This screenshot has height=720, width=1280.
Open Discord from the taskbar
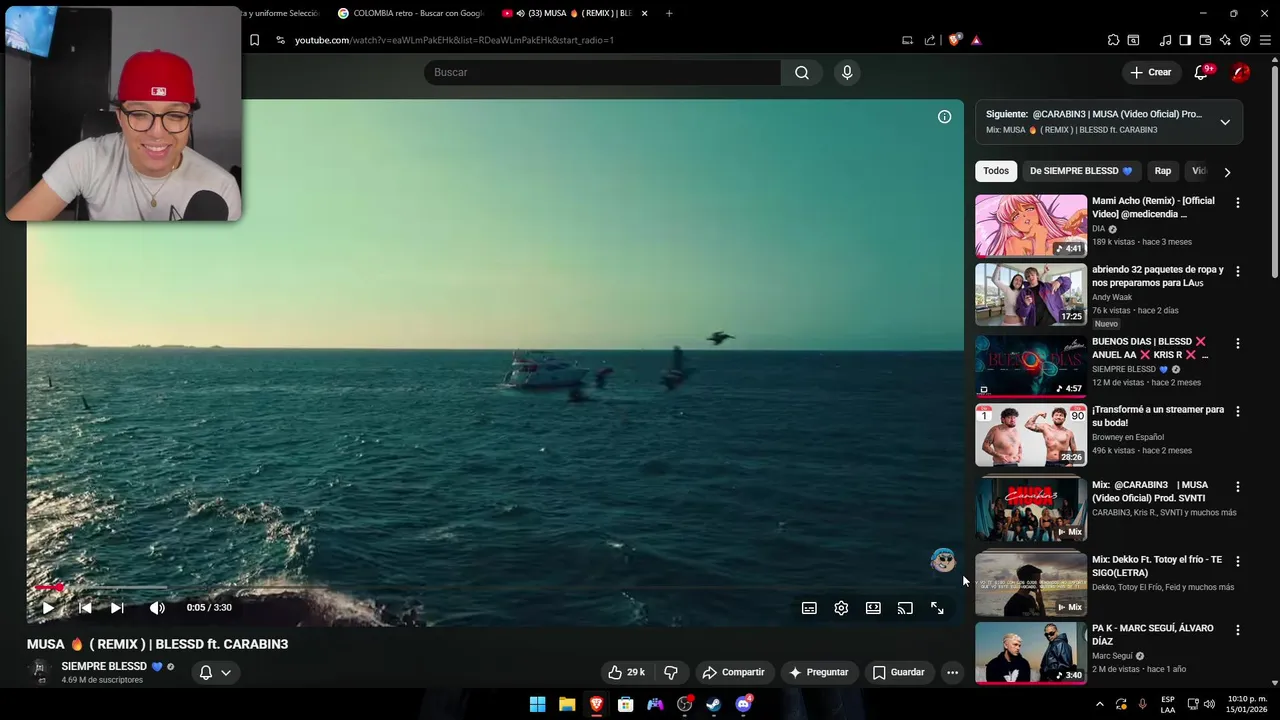point(743,704)
